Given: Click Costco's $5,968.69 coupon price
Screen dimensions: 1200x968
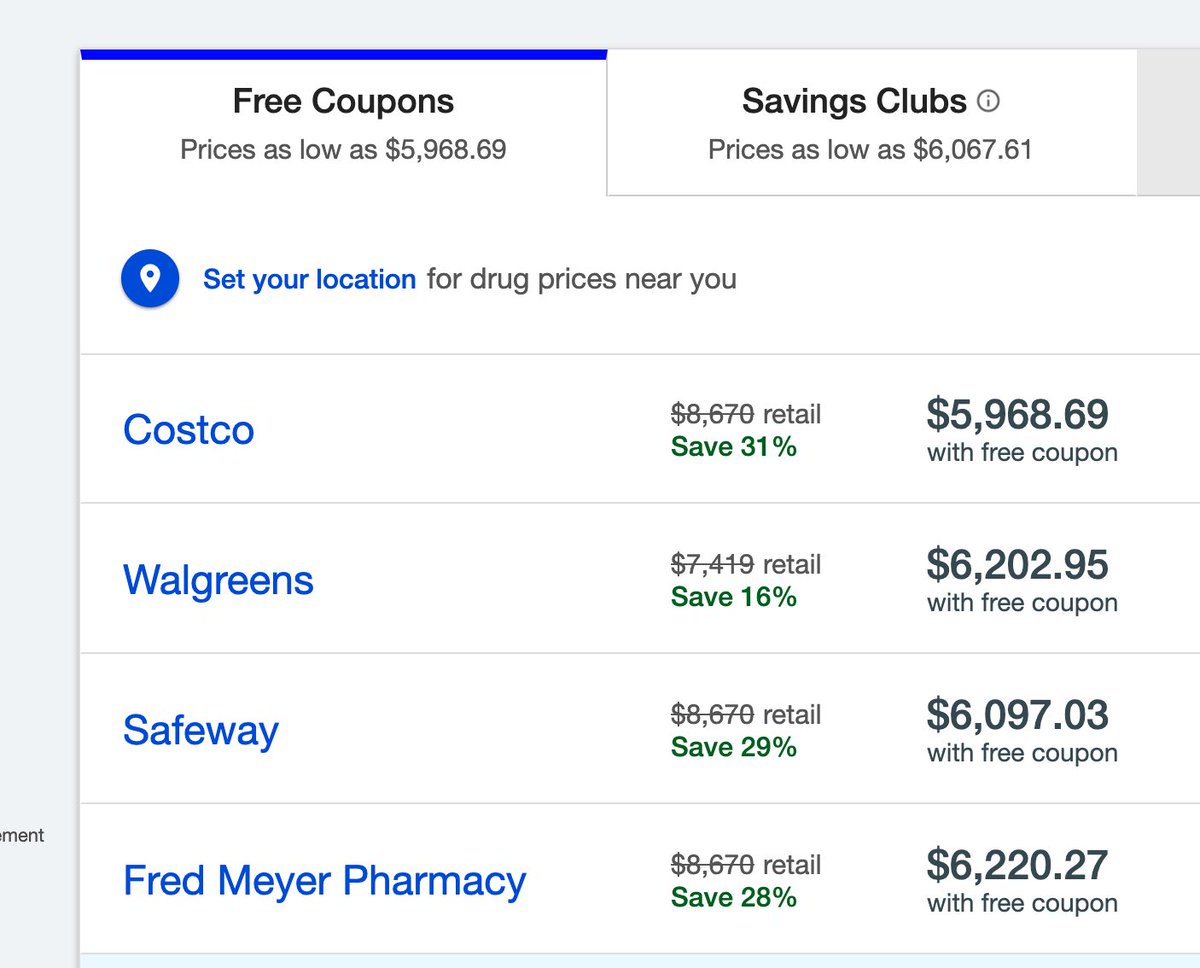Looking at the screenshot, I should pos(1017,415).
